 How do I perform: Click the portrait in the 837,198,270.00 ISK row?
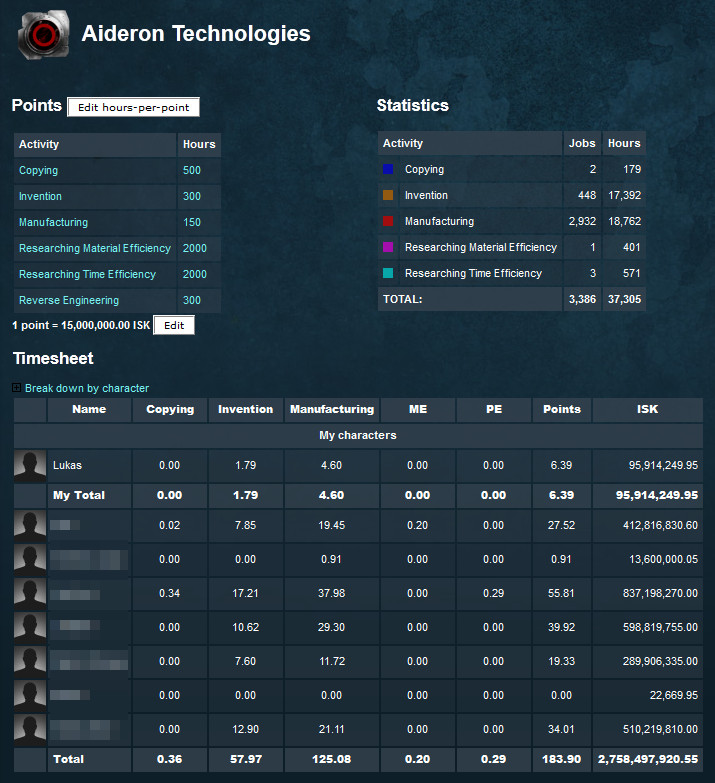[30, 593]
